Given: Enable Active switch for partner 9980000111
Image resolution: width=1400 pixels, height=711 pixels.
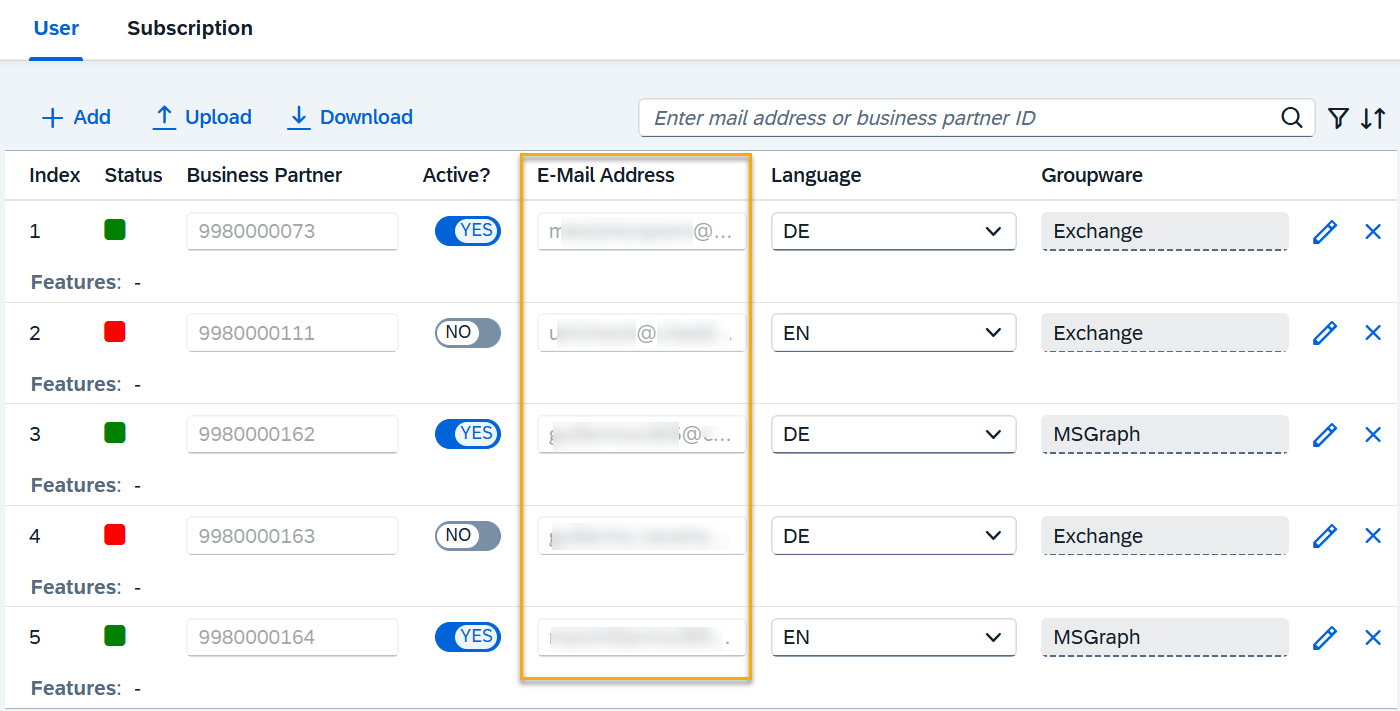Looking at the screenshot, I should (467, 333).
